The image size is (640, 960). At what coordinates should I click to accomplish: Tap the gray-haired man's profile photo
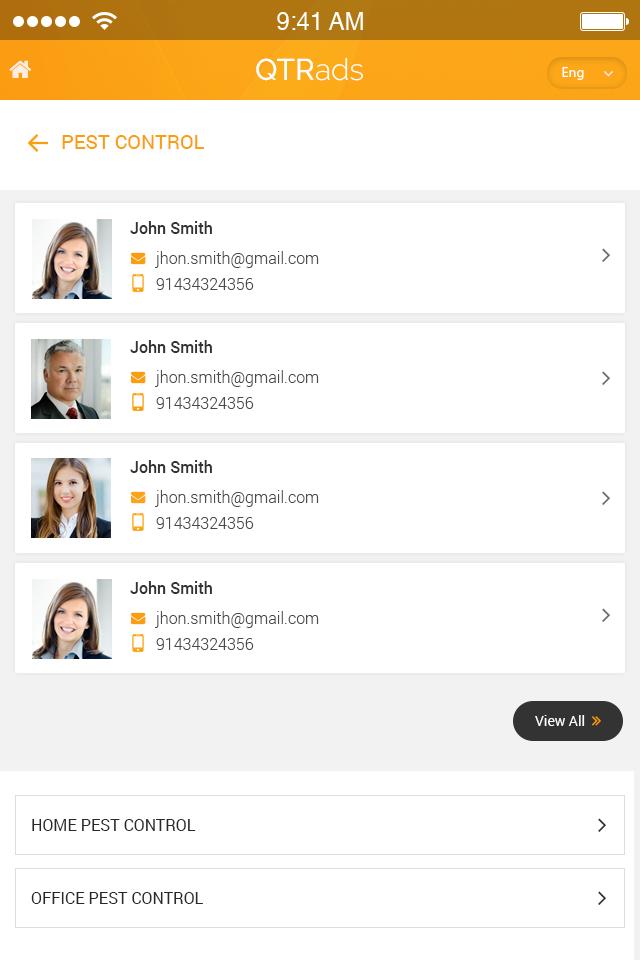point(71,378)
